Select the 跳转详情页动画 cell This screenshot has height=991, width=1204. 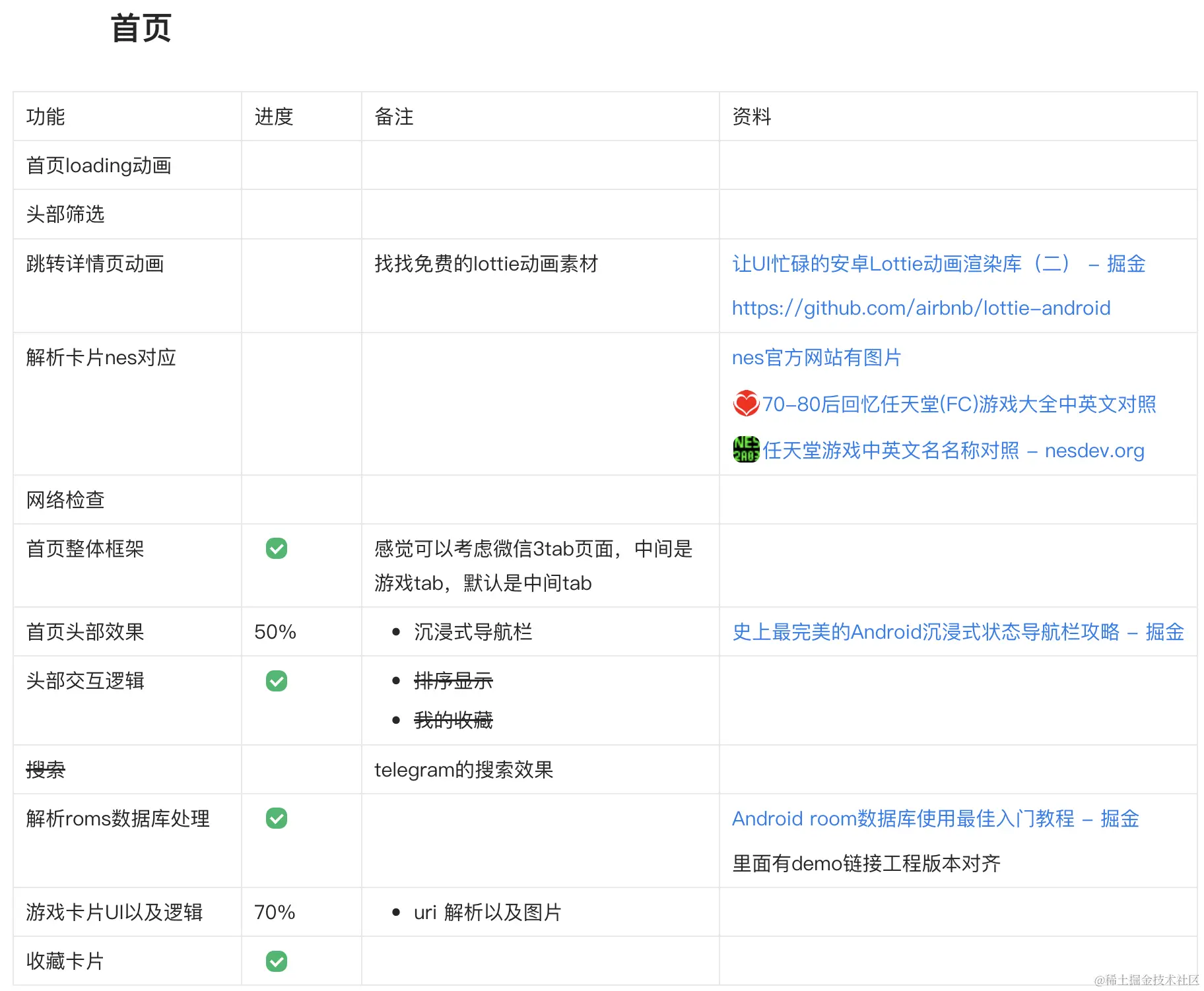tap(127, 286)
